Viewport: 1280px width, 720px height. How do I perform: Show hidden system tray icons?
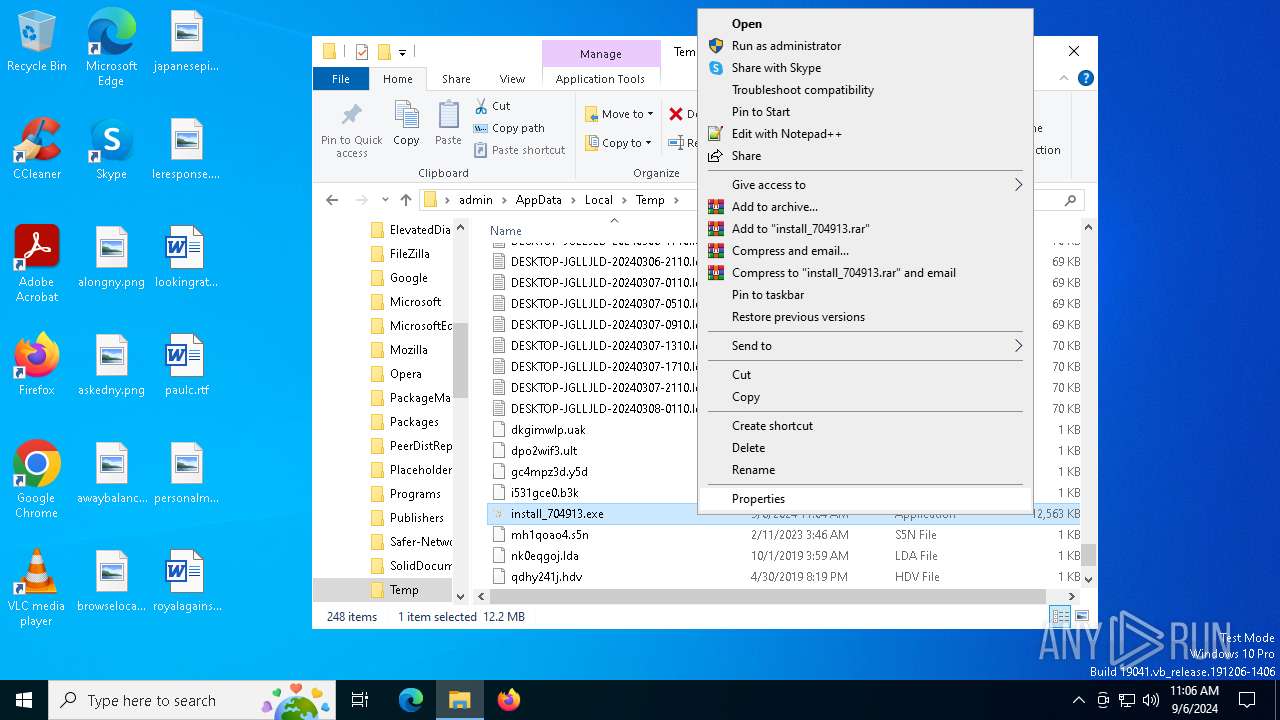pos(1078,700)
